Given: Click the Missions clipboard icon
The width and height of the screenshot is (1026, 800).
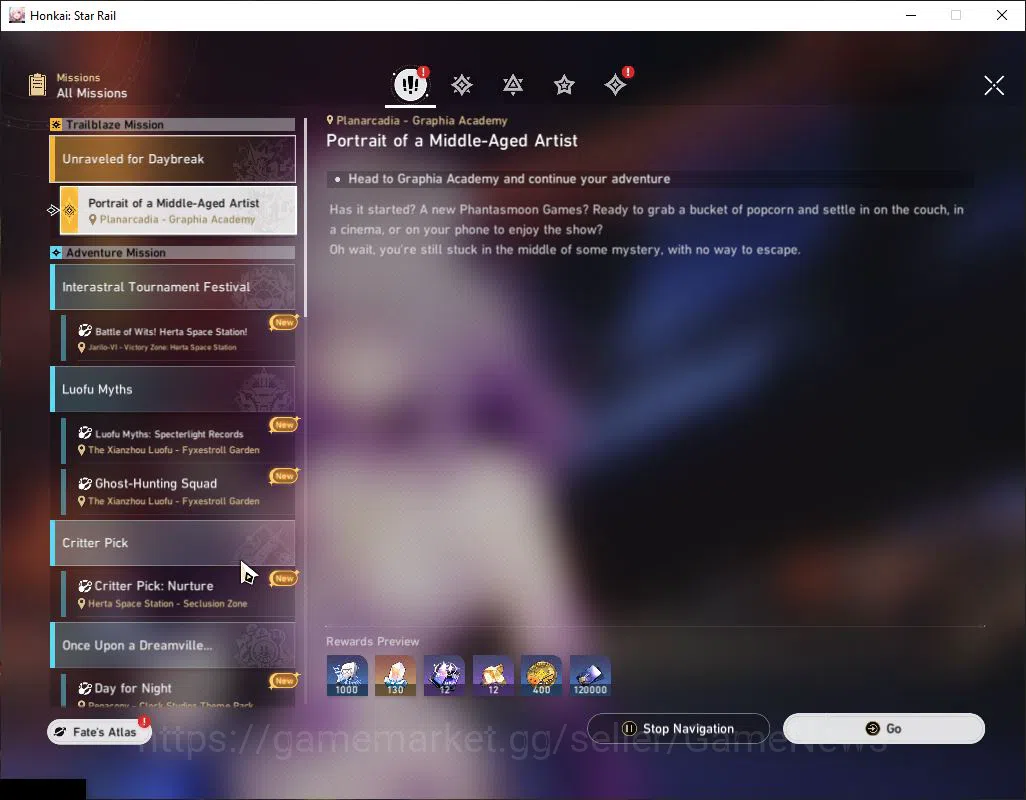Looking at the screenshot, I should pos(37,85).
